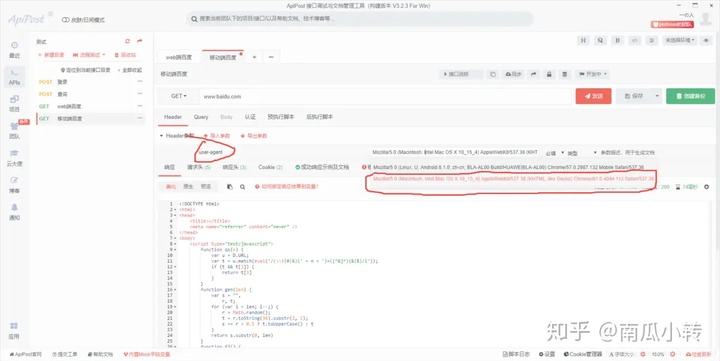Click the magnifier toolbar button at top right
720x361 pixels.
pos(600,40)
